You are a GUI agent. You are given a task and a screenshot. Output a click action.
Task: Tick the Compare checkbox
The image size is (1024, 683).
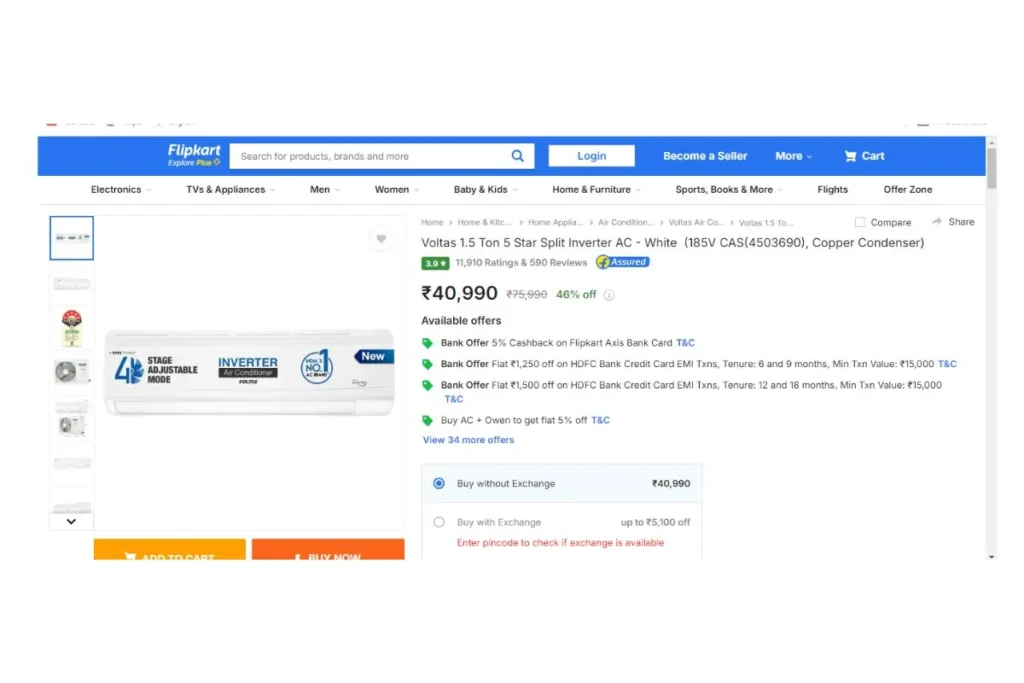(x=860, y=223)
